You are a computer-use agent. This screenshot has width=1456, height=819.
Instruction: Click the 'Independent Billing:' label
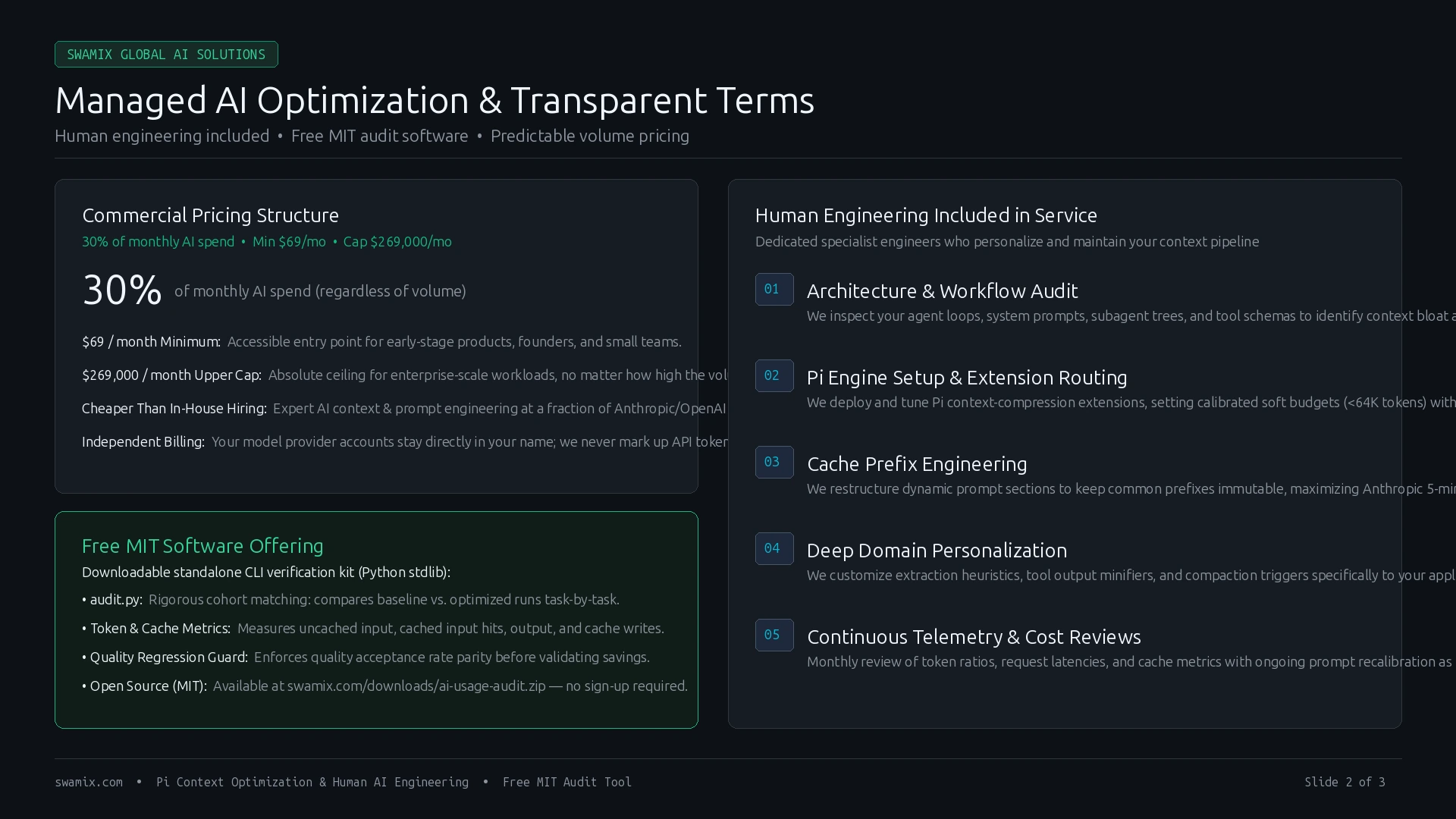143,442
